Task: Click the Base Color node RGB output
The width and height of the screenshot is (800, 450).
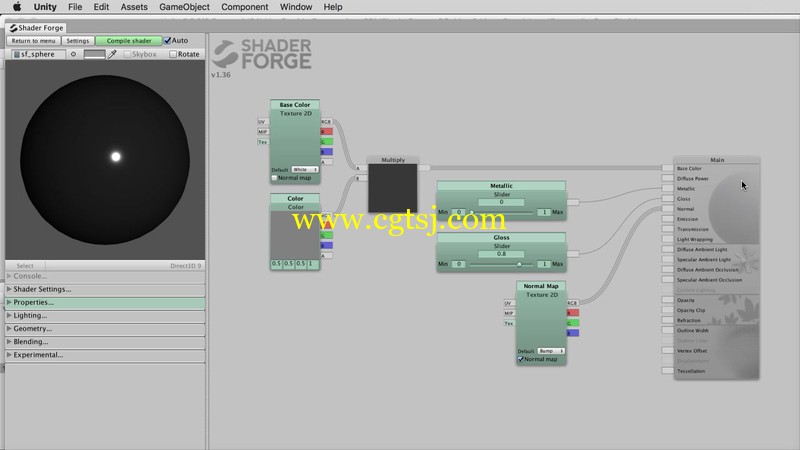Action: pyautogui.click(x=327, y=121)
